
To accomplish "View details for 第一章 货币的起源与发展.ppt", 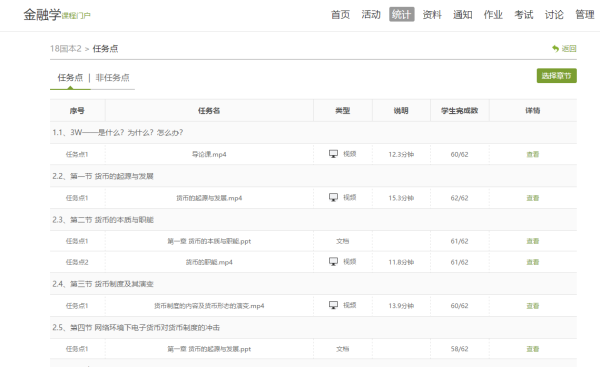I will (x=533, y=349).
